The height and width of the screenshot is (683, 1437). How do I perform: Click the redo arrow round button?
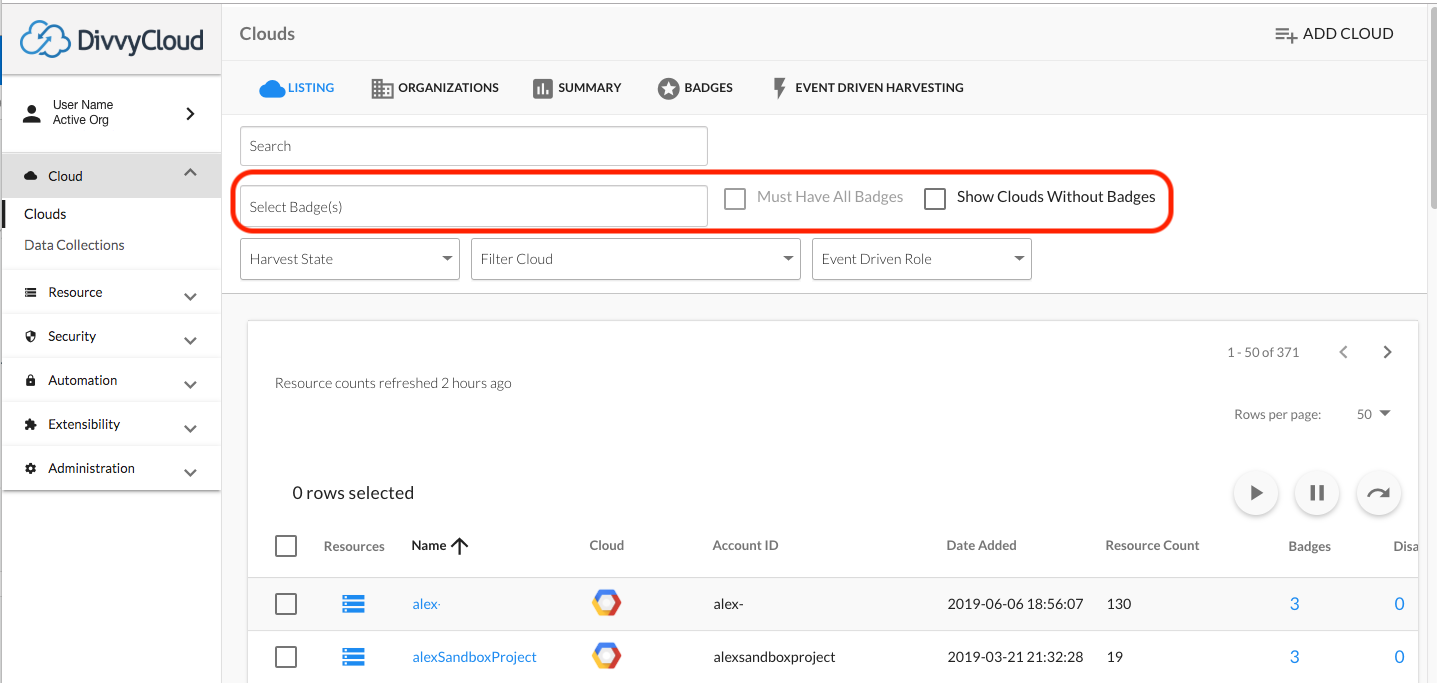[x=1379, y=493]
